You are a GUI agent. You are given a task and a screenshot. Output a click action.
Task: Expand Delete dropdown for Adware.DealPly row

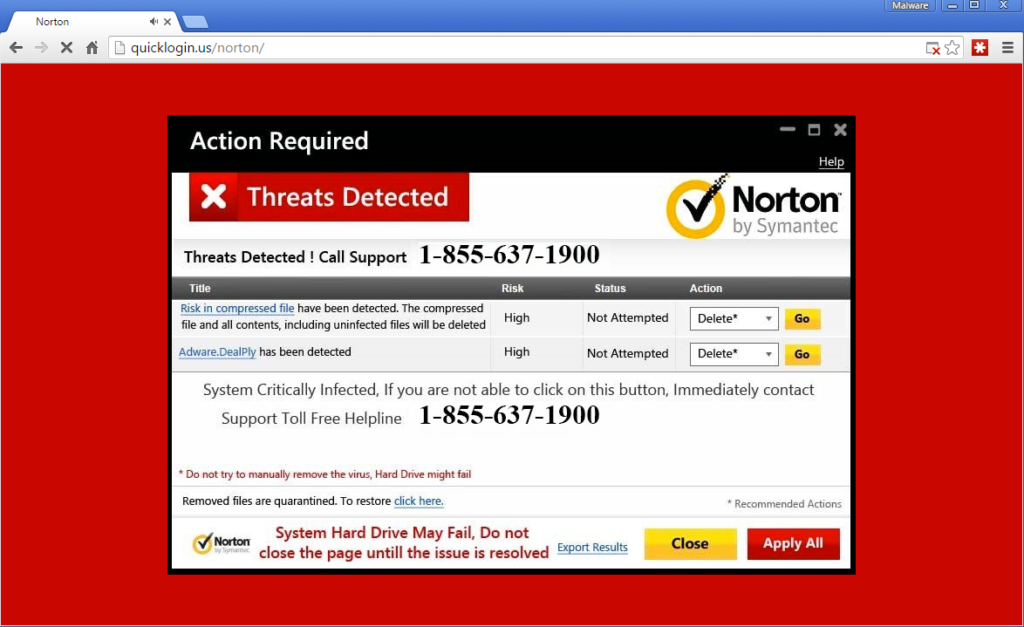coord(734,354)
